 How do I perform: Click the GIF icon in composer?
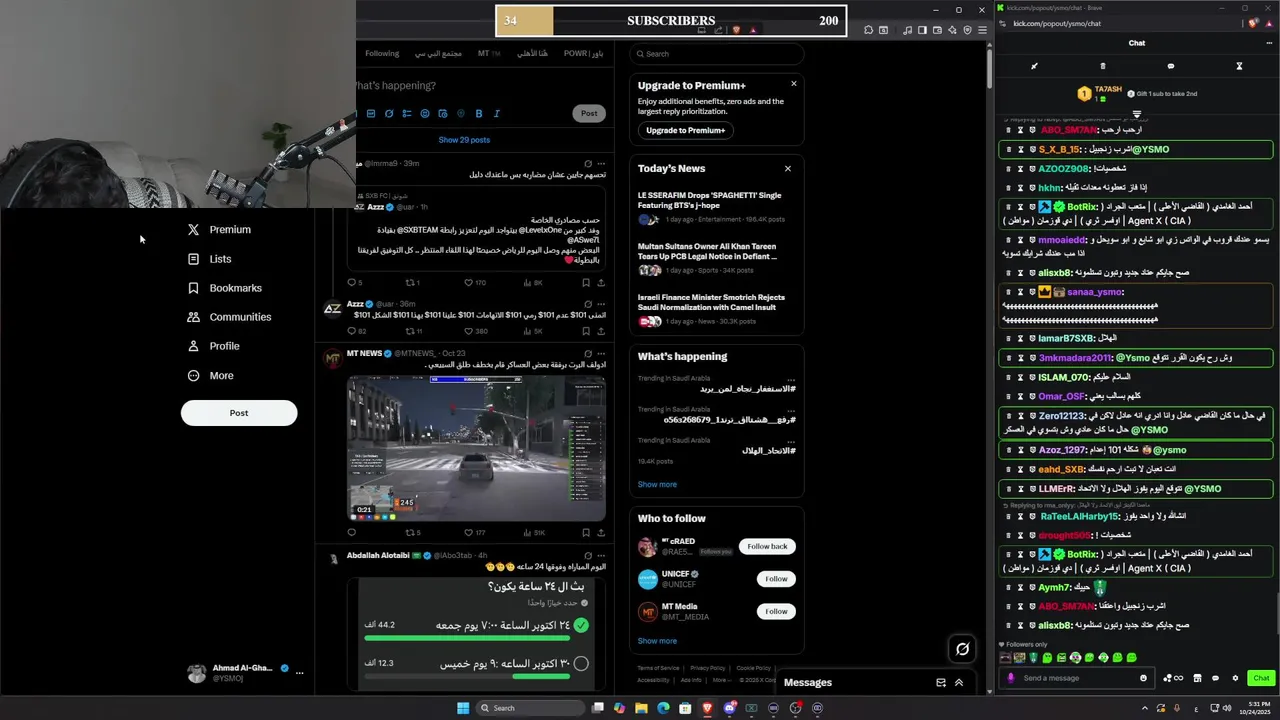371,114
